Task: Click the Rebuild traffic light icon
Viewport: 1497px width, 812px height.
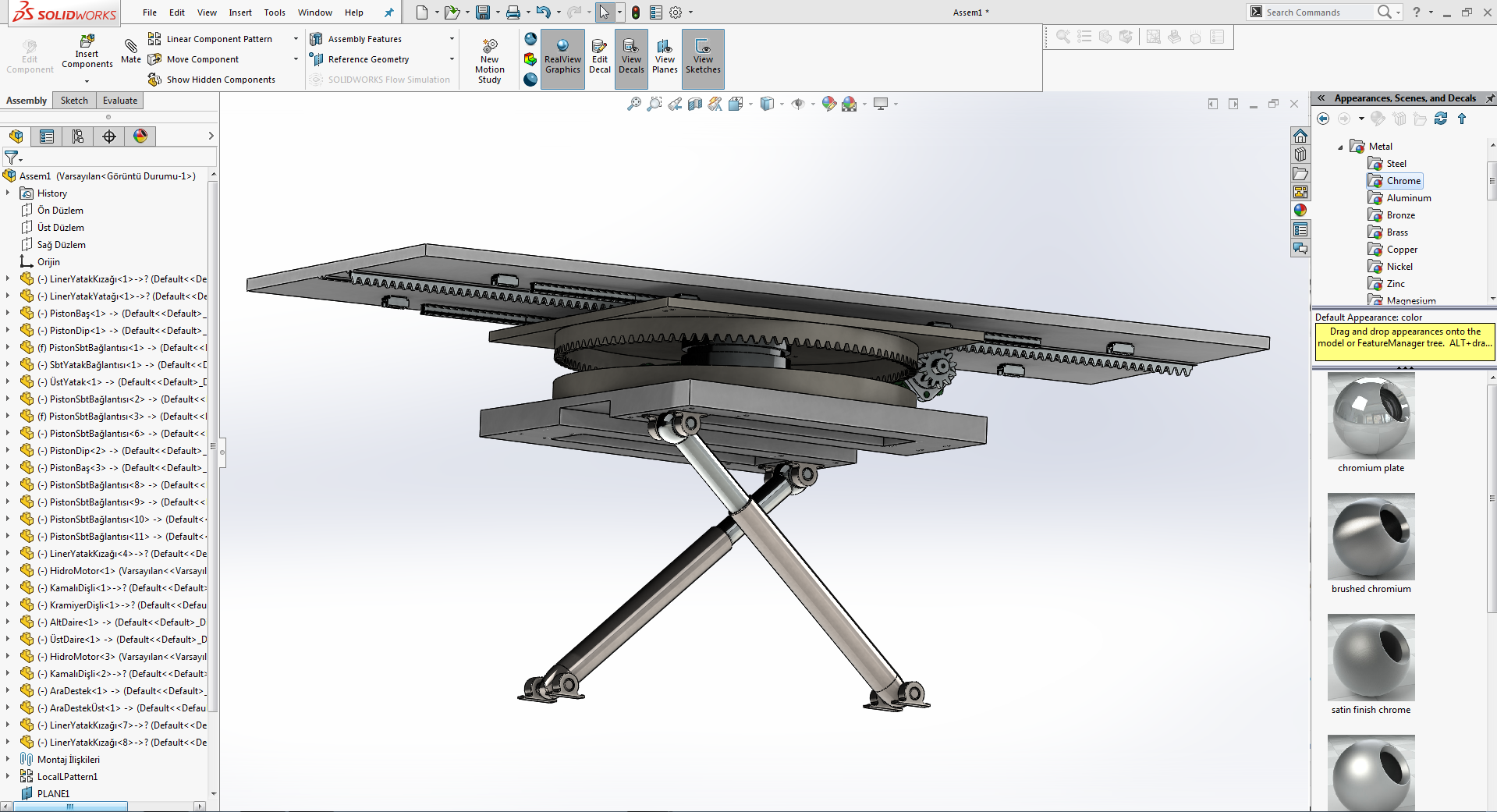Action: 636,12
